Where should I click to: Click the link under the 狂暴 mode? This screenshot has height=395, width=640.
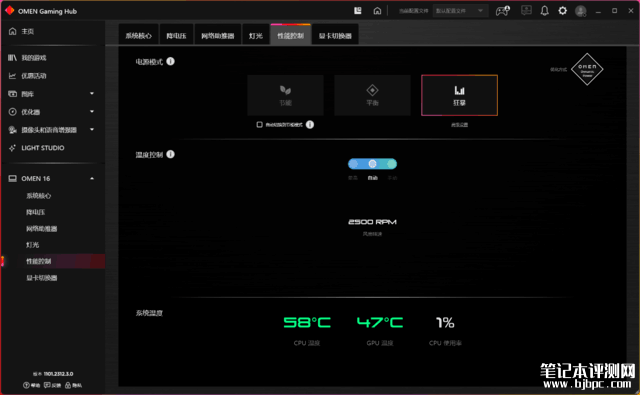point(459,125)
